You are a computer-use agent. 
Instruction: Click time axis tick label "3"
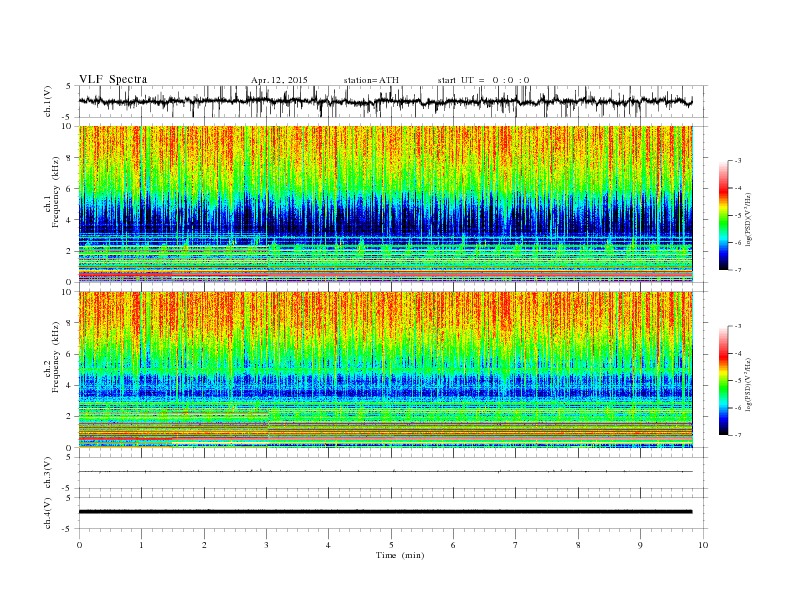266,545
